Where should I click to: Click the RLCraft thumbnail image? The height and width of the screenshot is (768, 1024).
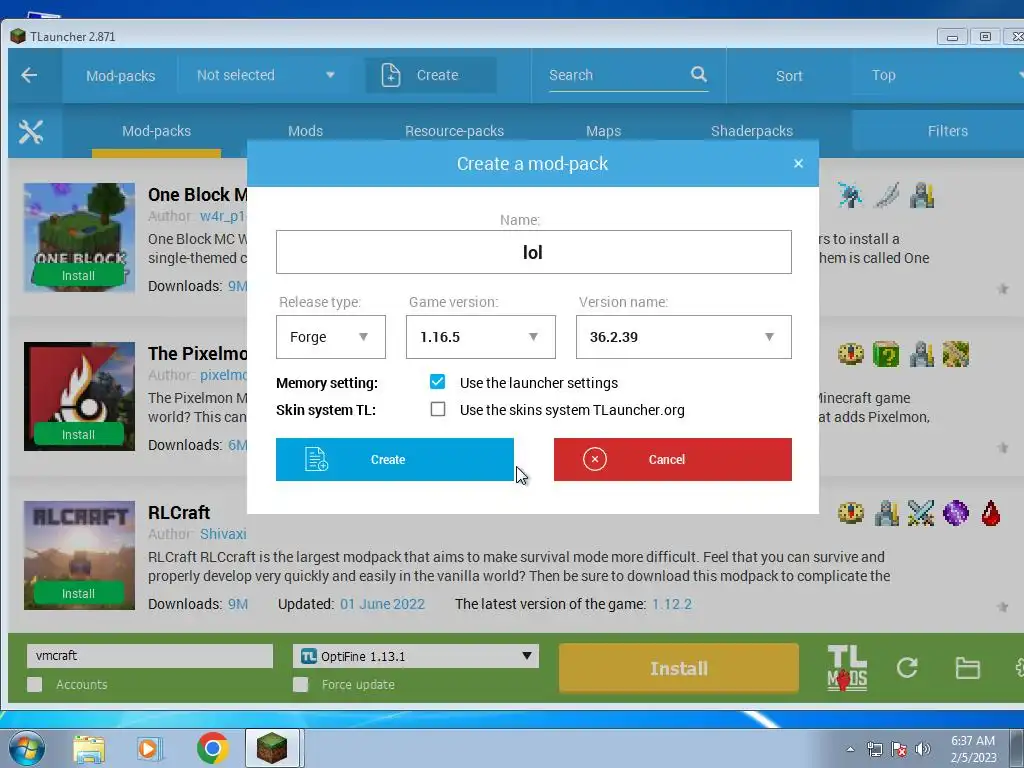pyautogui.click(x=80, y=555)
